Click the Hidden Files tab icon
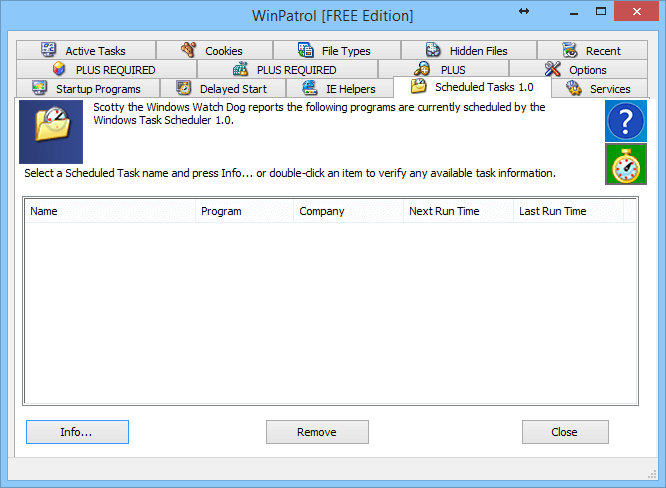The width and height of the screenshot is (666, 488). (433, 50)
